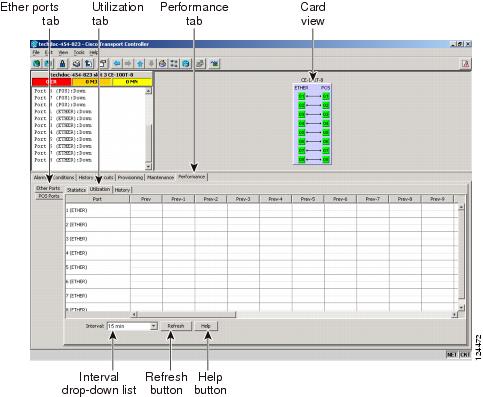The width and height of the screenshot is (483, 397).
Task: Click the red alert icon at toolbar right
Action: point(465,64)
